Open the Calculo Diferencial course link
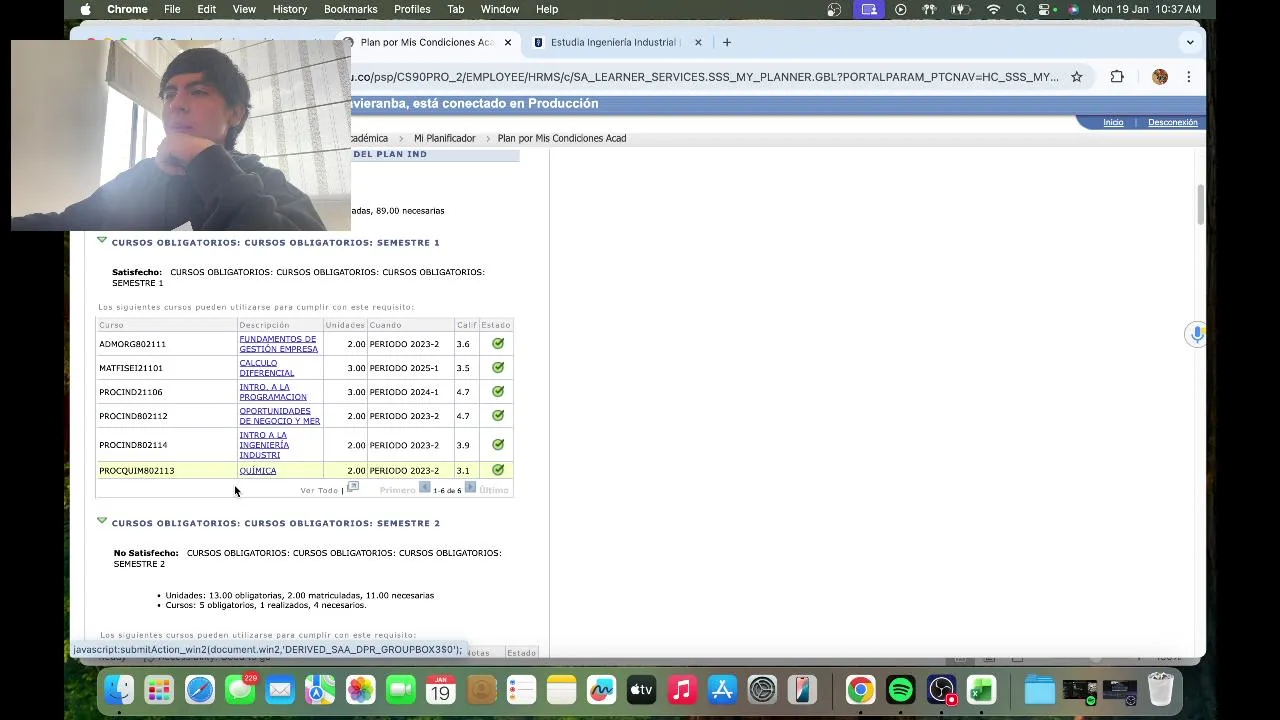The image size is (1280, 720). 267,368
